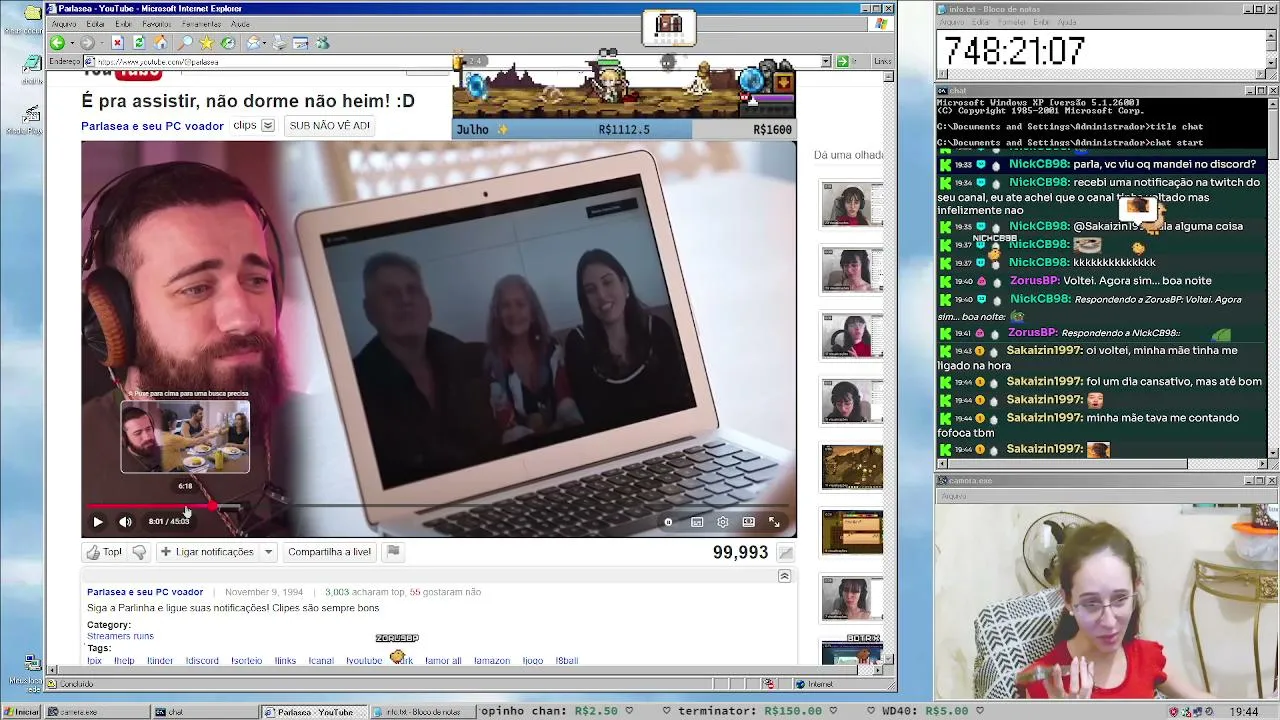This screenshot has height=720, width=1280.
Task: Stop loading the page
Action: [x=117, y=43]
